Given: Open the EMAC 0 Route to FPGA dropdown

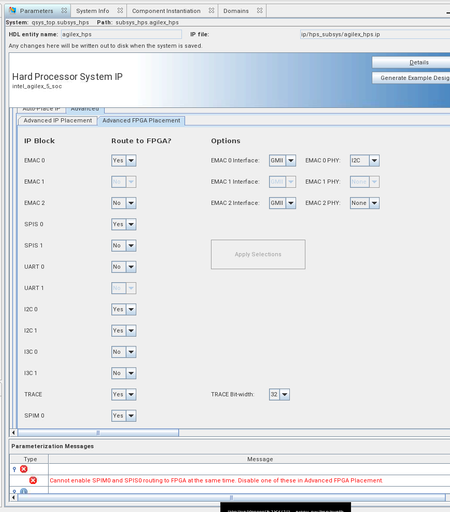Looking at the screenshot, I should (124, 160).
